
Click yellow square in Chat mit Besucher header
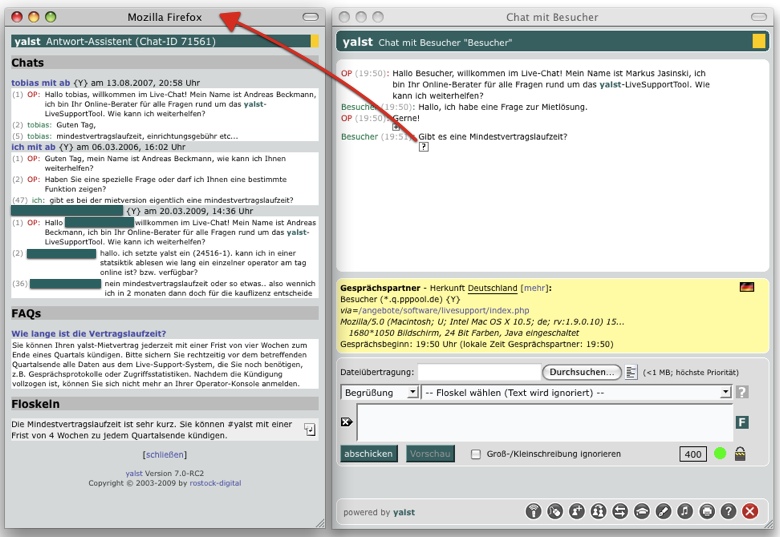[x=759, y=41]
